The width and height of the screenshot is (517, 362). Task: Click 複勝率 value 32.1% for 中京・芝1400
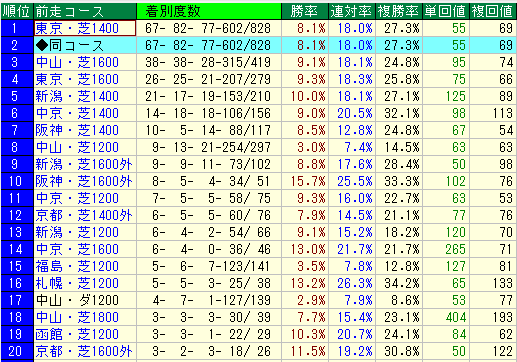click(402, 113)
